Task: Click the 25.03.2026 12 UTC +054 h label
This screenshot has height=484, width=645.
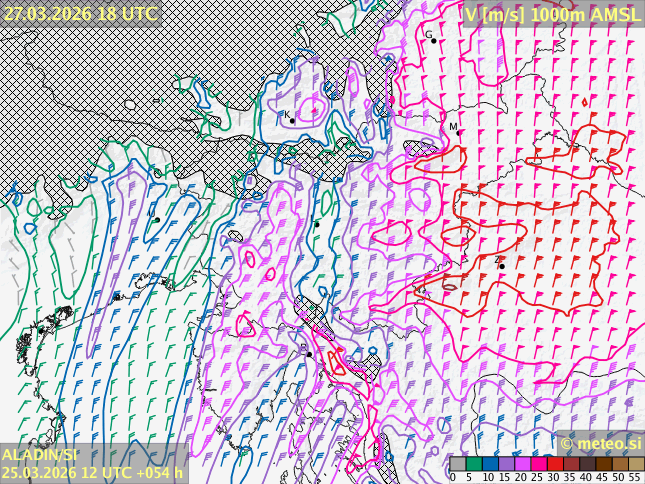Action: point(92,473)
